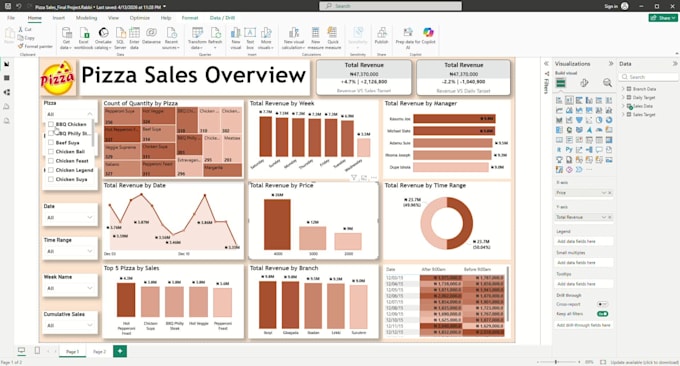
Task: Check the Chicken Suya checkbox
Action: click(51, 179)
